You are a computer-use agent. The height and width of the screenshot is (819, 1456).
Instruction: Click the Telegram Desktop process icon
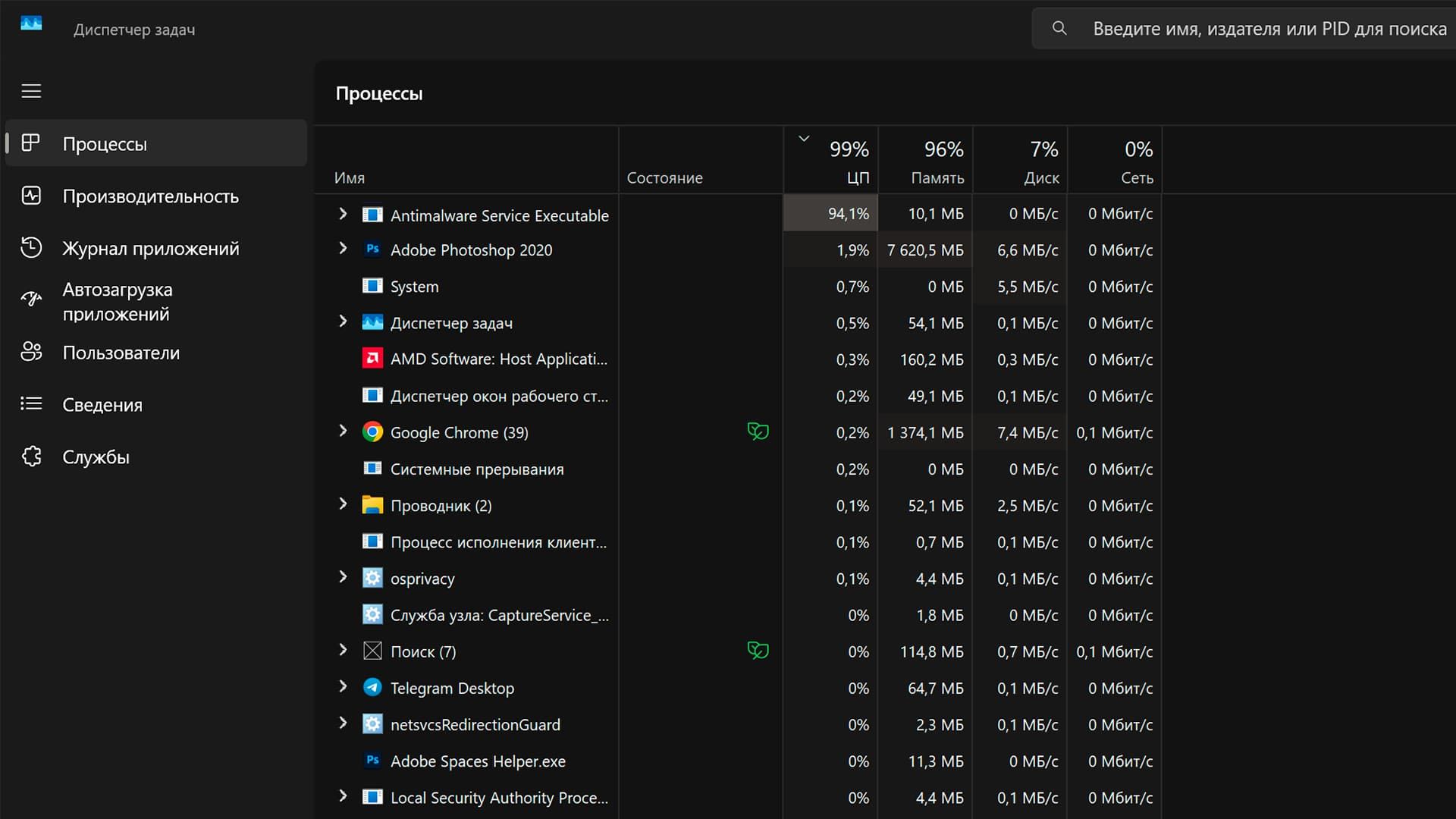point(372,688)
